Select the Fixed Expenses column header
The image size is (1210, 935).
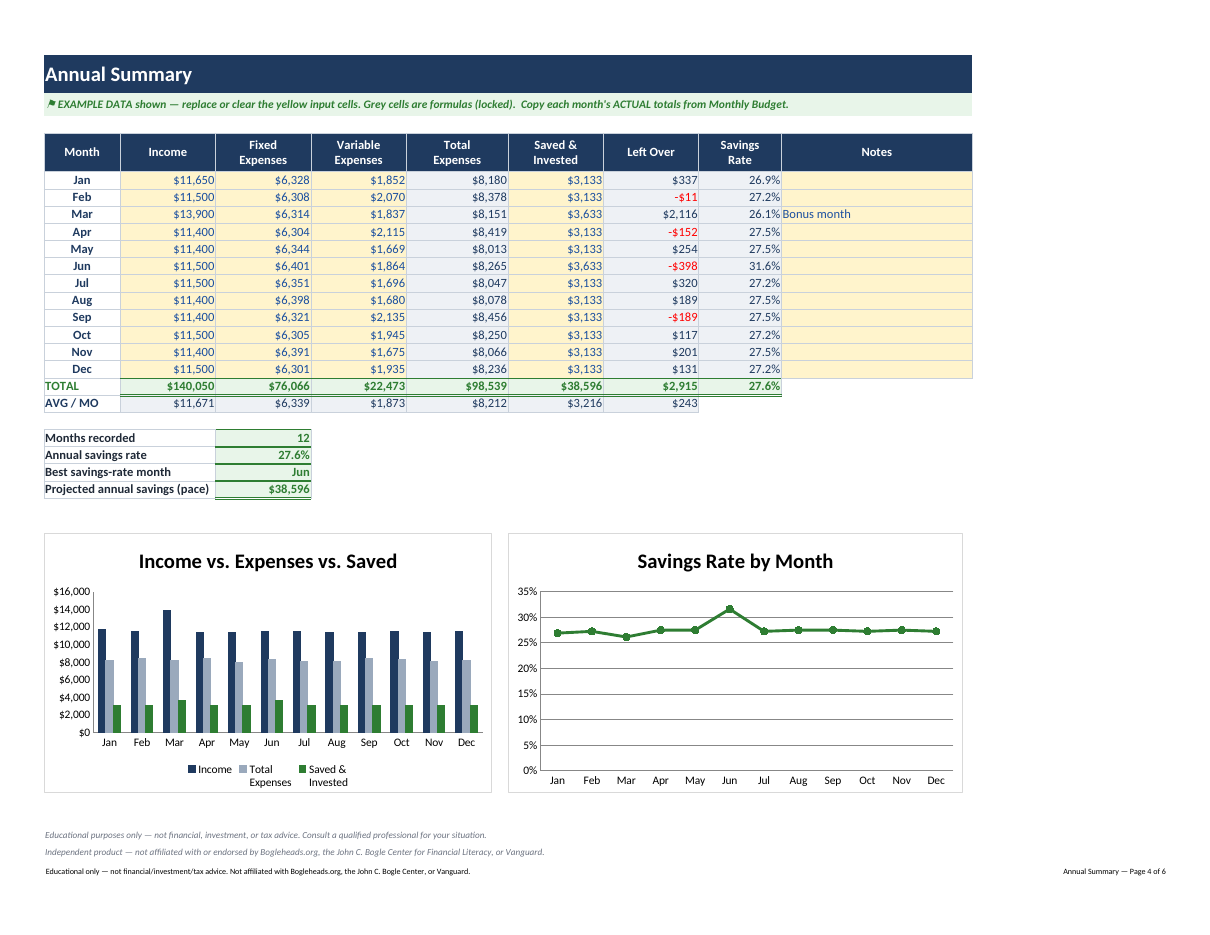(263, 152)
